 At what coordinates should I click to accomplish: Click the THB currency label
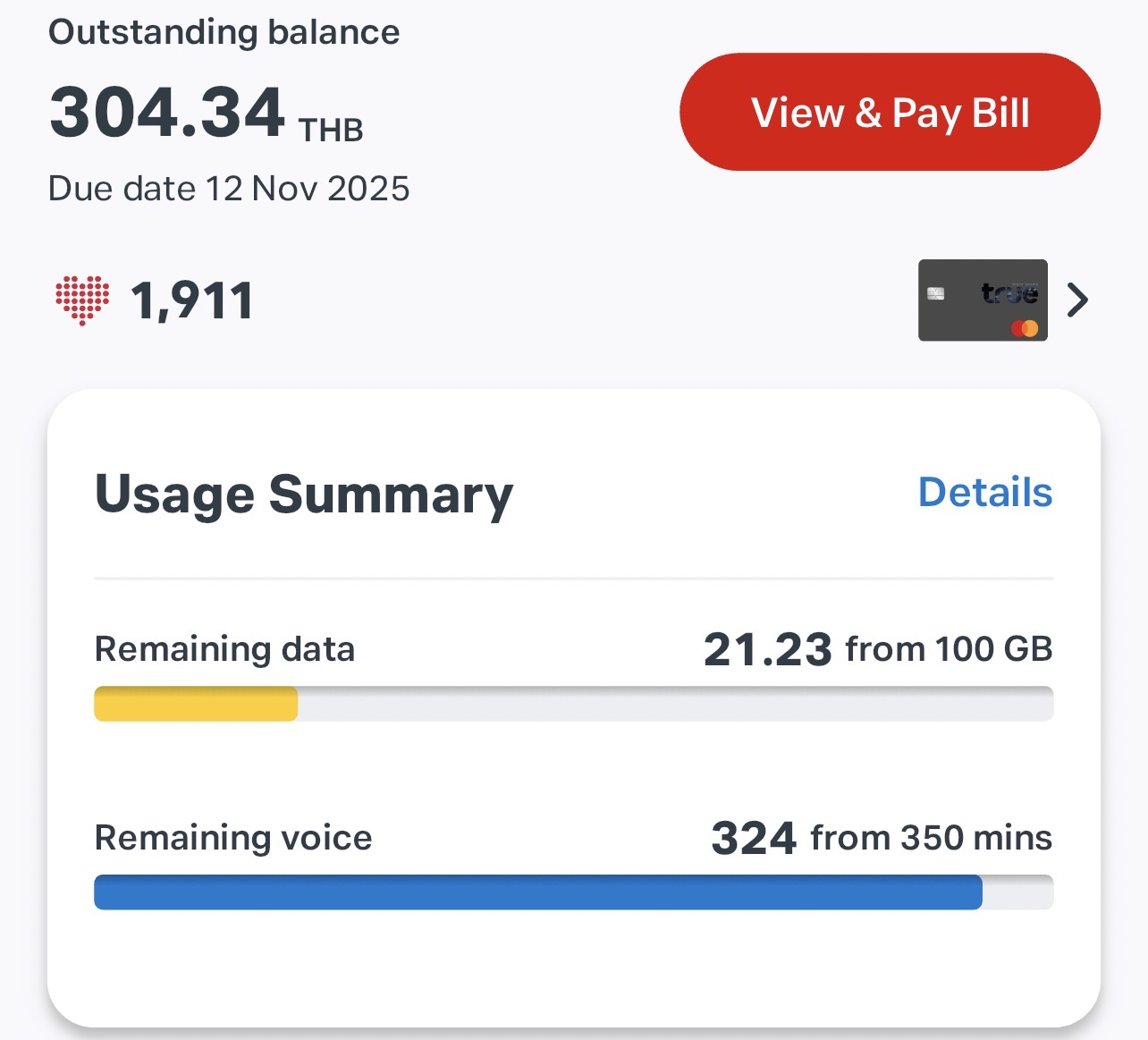(331, 131)
